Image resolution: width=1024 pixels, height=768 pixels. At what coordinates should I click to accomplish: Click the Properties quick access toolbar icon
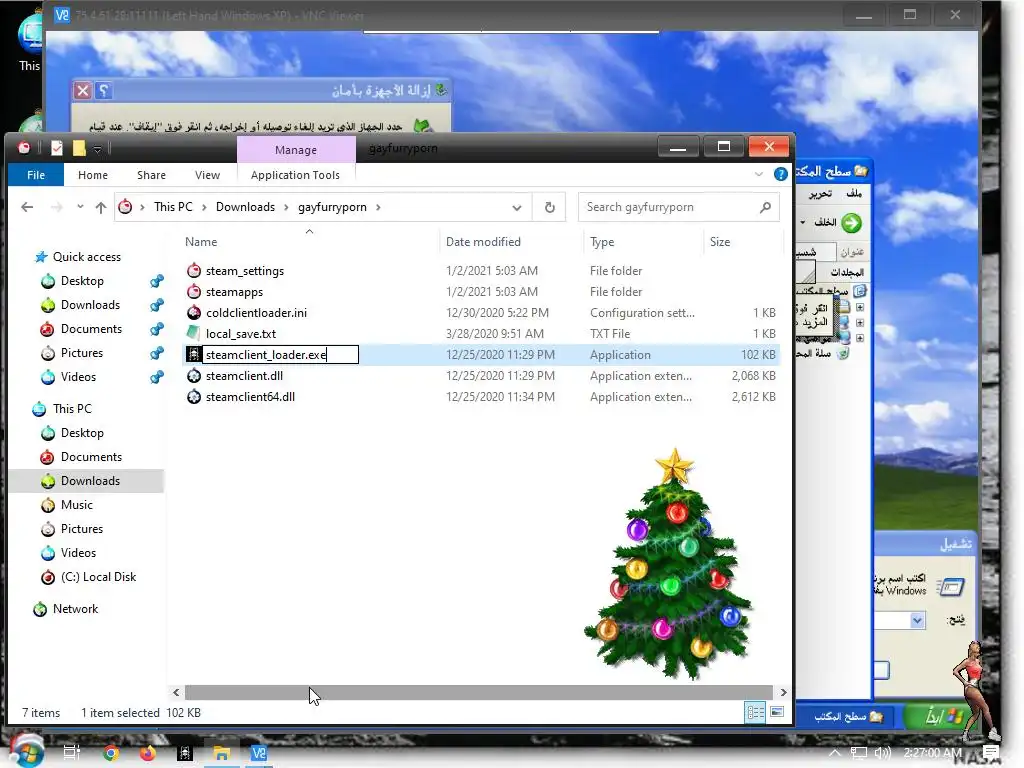[x=57, y=148]
